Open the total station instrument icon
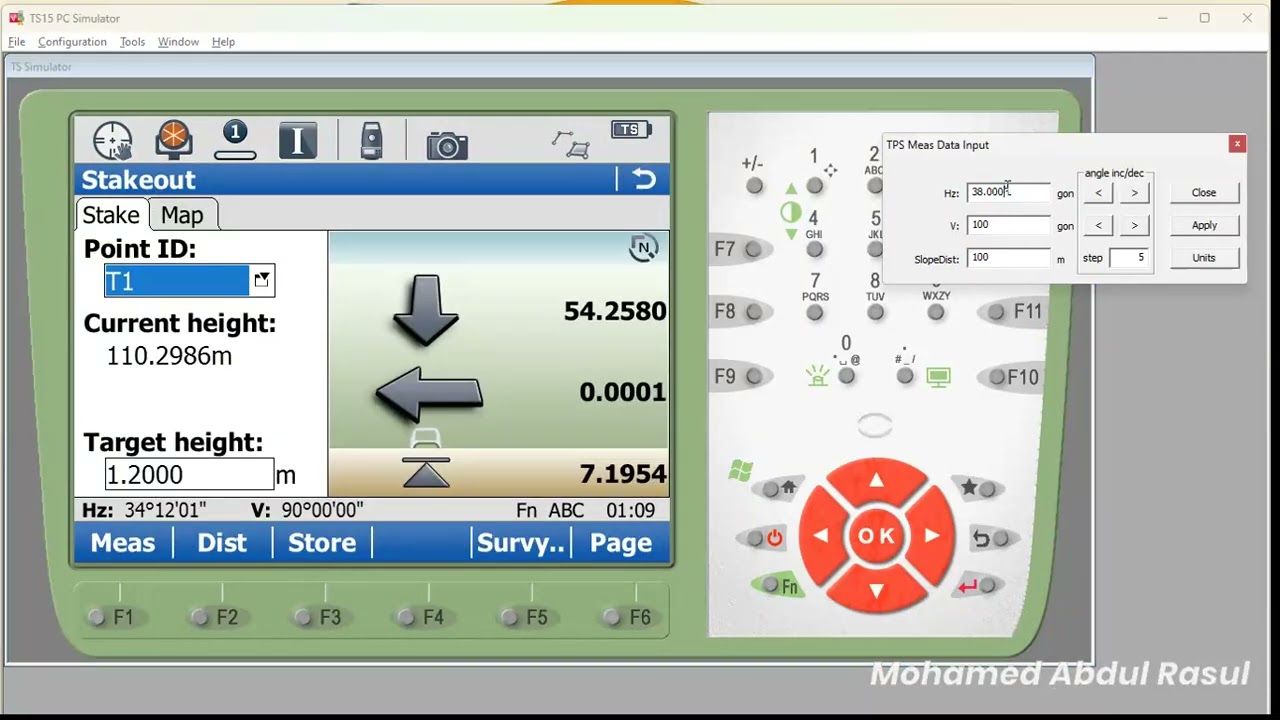 371,141
